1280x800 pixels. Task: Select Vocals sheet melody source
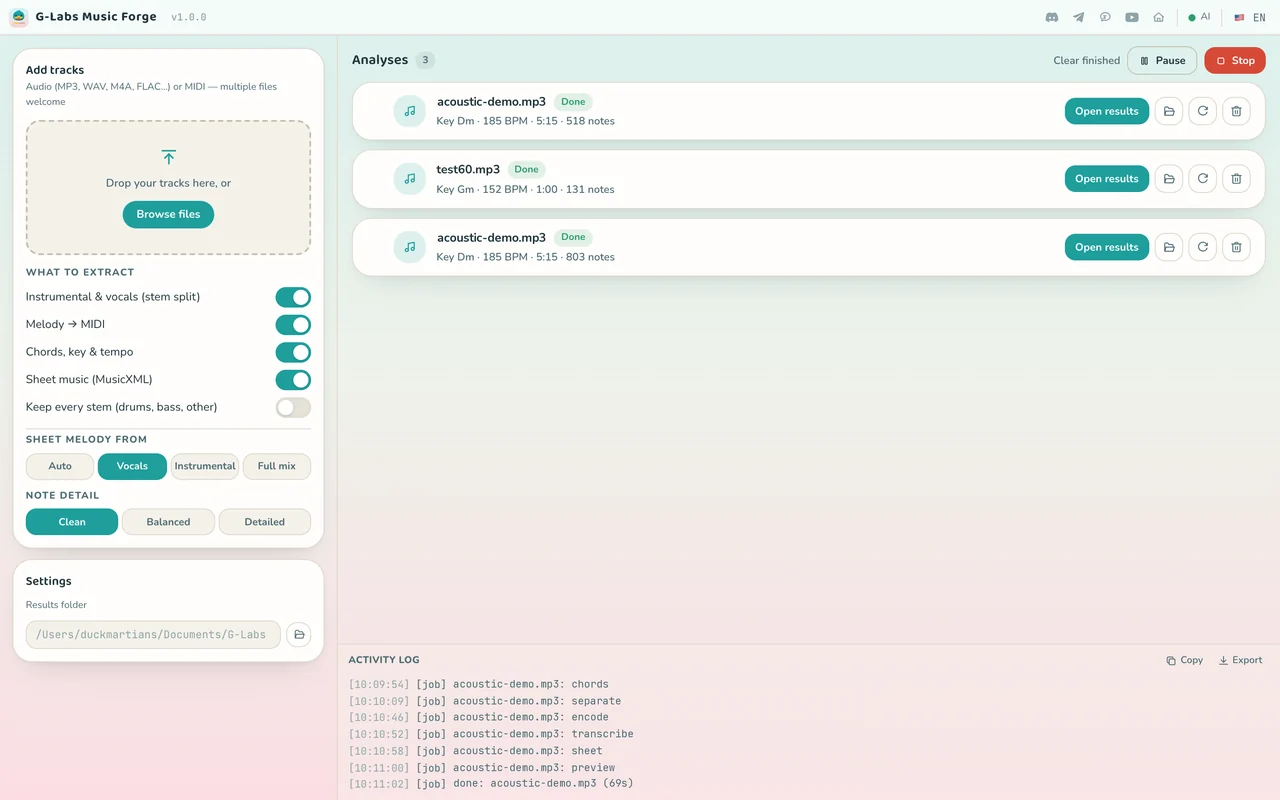[x=132, y=466]
